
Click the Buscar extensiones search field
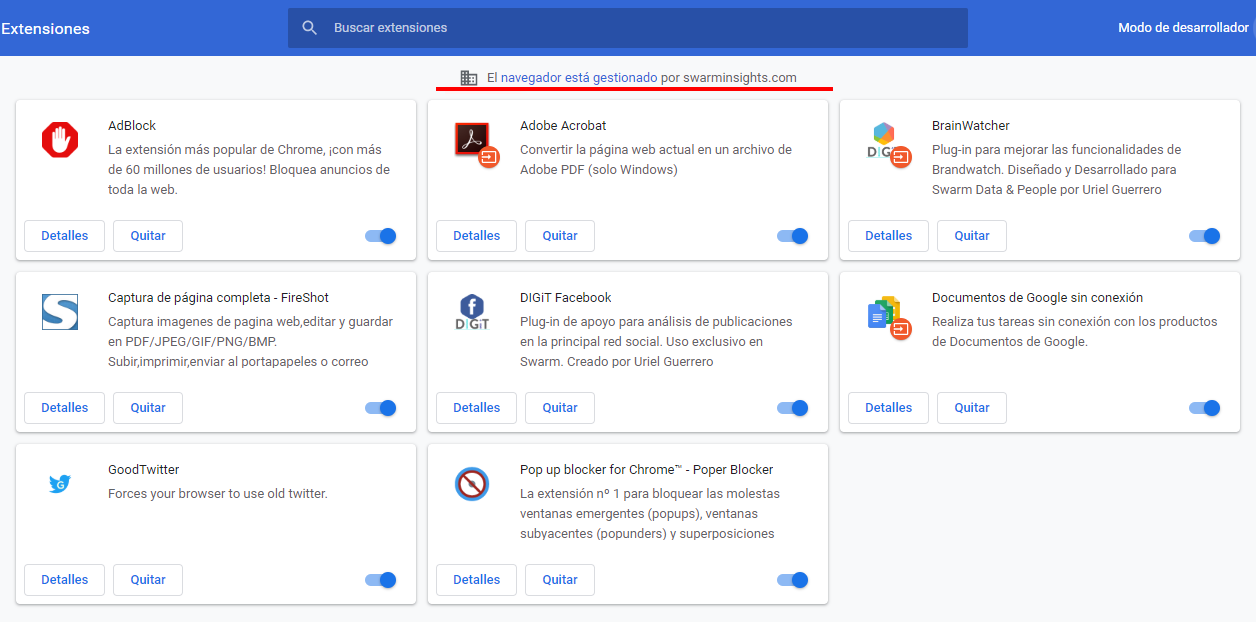pyautogui.click(x=628, y=28)
